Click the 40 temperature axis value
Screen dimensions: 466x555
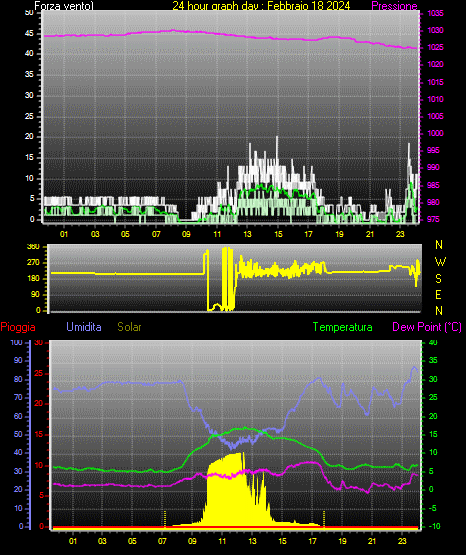pyautogui.click(x=433, y=342)
